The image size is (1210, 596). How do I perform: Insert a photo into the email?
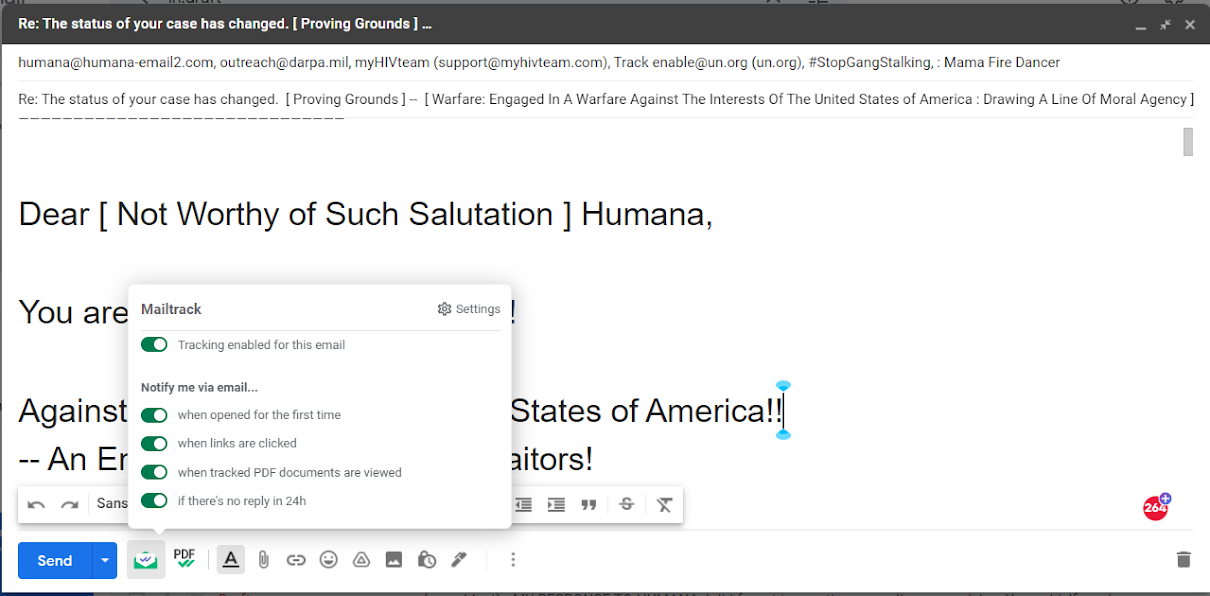pos(394,560)
